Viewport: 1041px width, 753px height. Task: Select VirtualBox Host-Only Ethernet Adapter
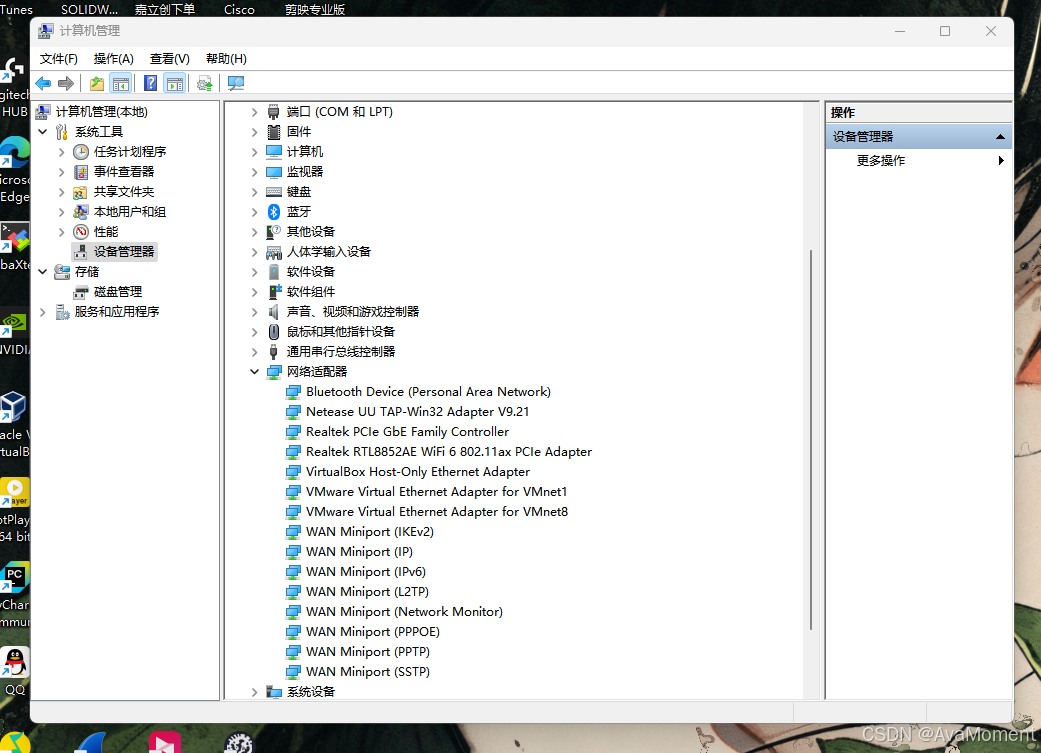(418, 471)
